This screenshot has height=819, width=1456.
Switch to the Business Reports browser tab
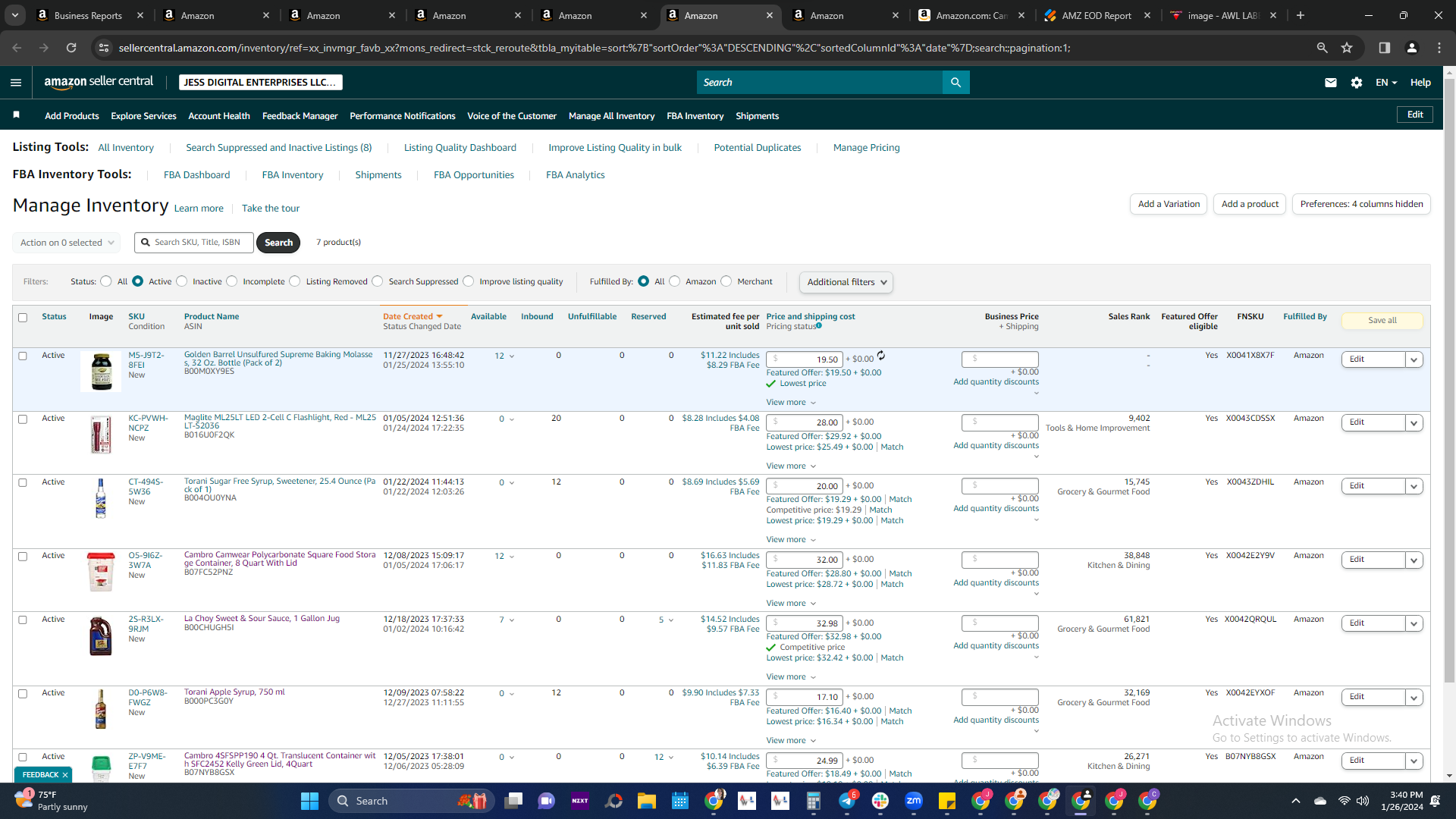[89, 15]
